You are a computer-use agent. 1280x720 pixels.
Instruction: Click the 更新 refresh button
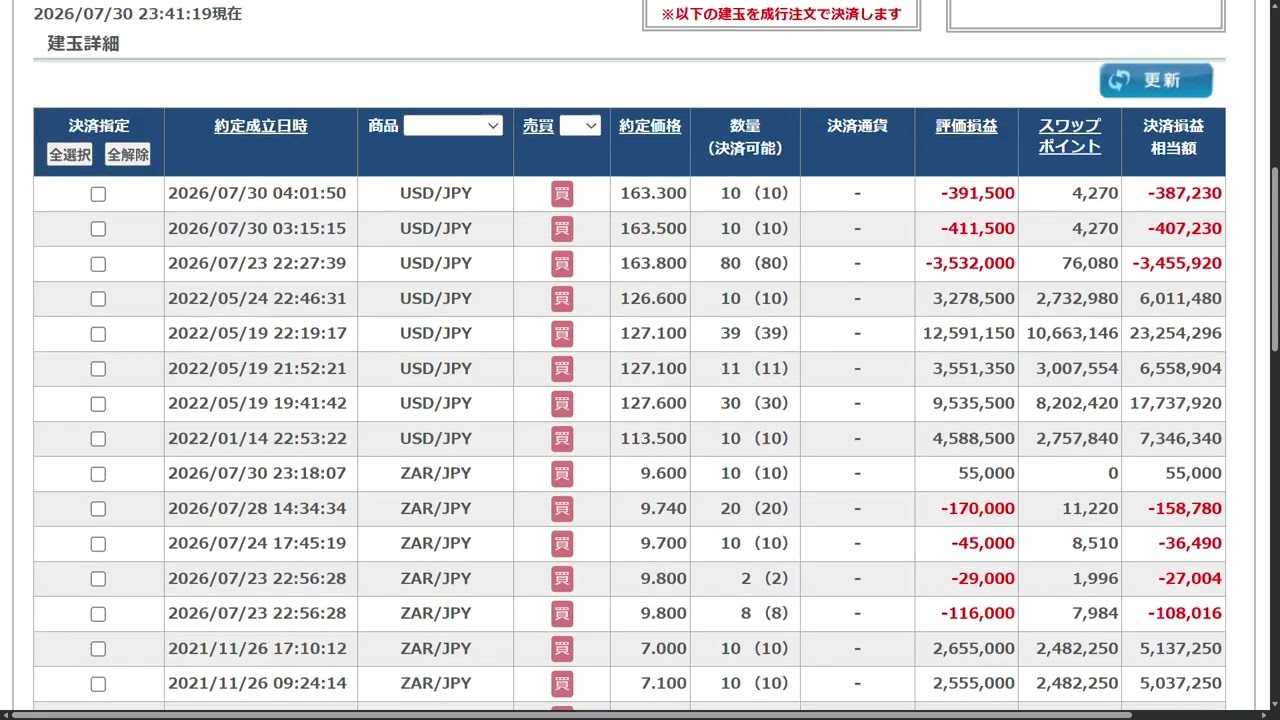1156,81
